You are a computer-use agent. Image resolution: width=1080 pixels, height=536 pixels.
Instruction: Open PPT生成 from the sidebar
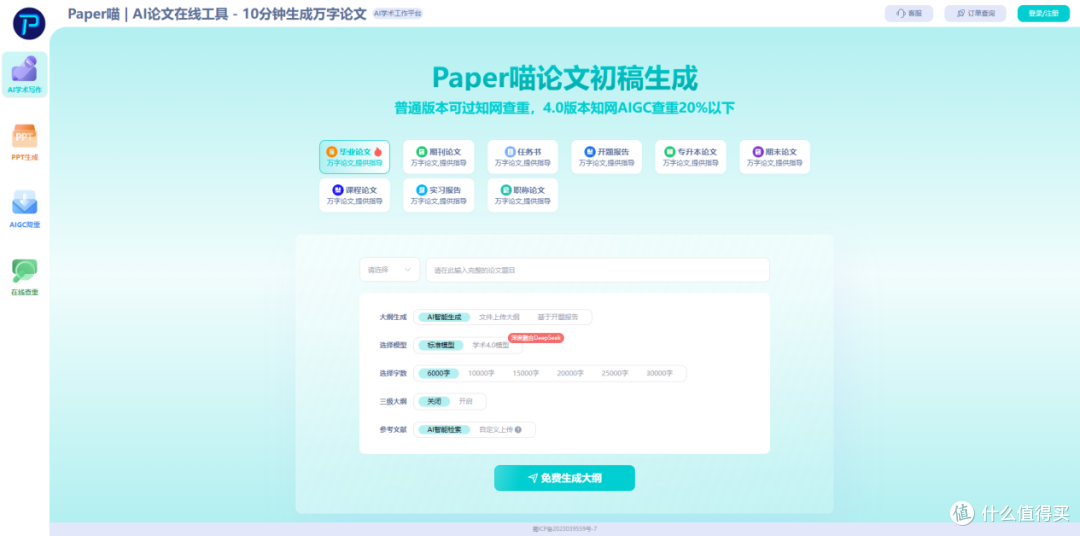pos(25,142)
